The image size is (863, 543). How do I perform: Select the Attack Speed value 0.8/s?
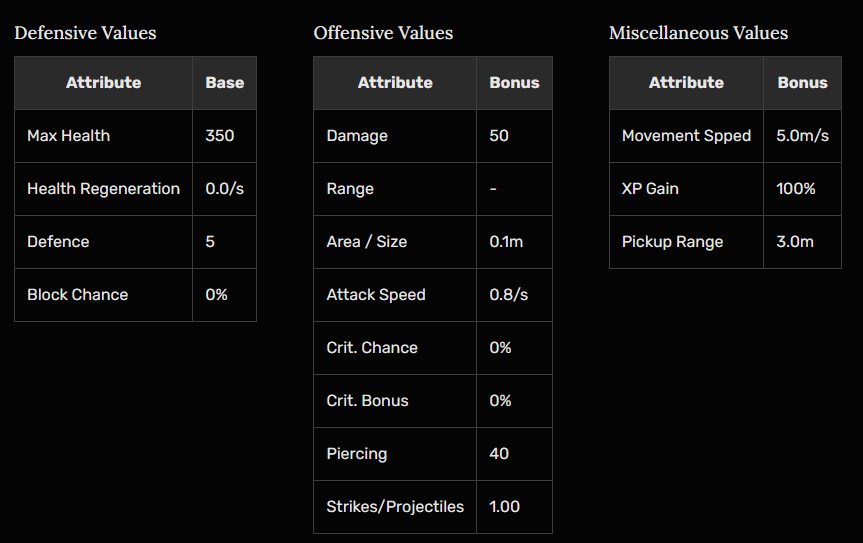coord(507,295)
